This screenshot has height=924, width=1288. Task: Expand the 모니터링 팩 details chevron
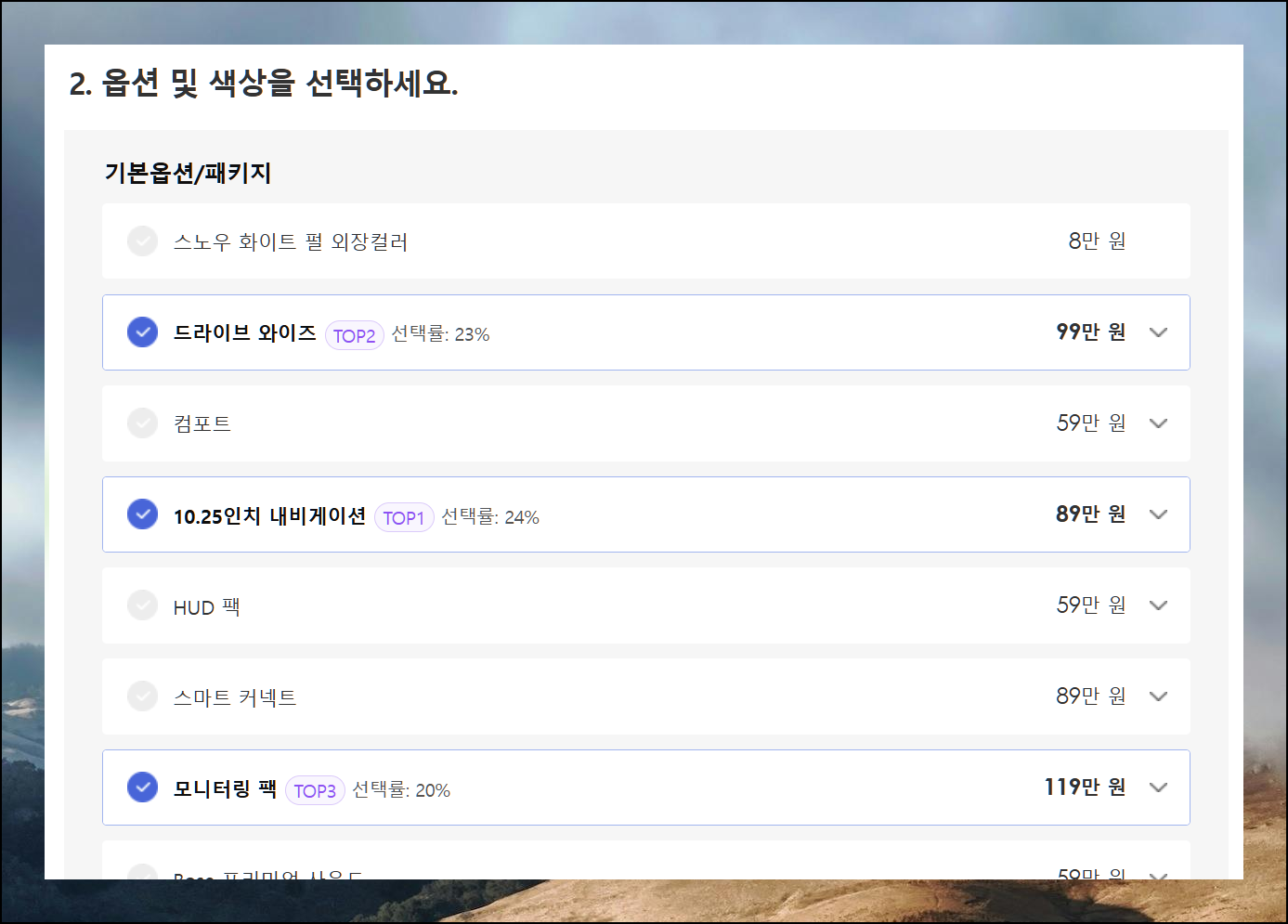click(x=1158, y=787)
